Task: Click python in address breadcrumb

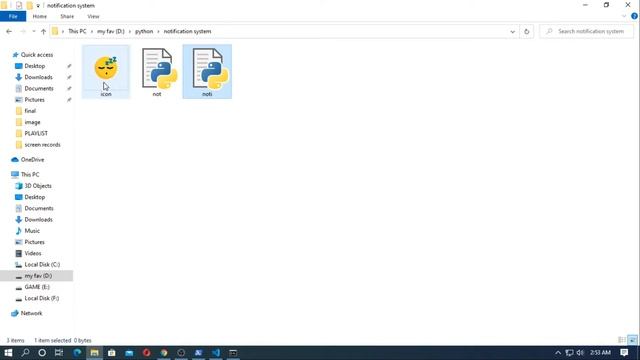Action: tap(144, 31)
